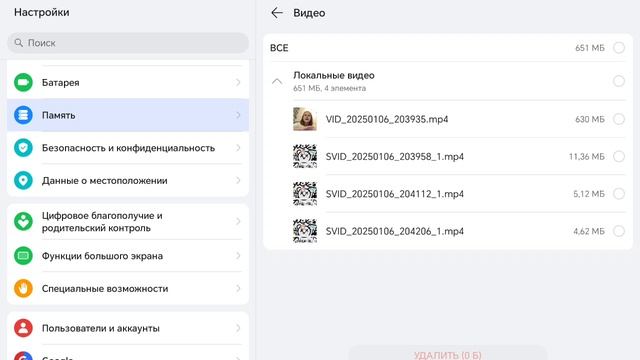
Task: Click the Функции большого экрана screen icon
Action: coord(23,256)
